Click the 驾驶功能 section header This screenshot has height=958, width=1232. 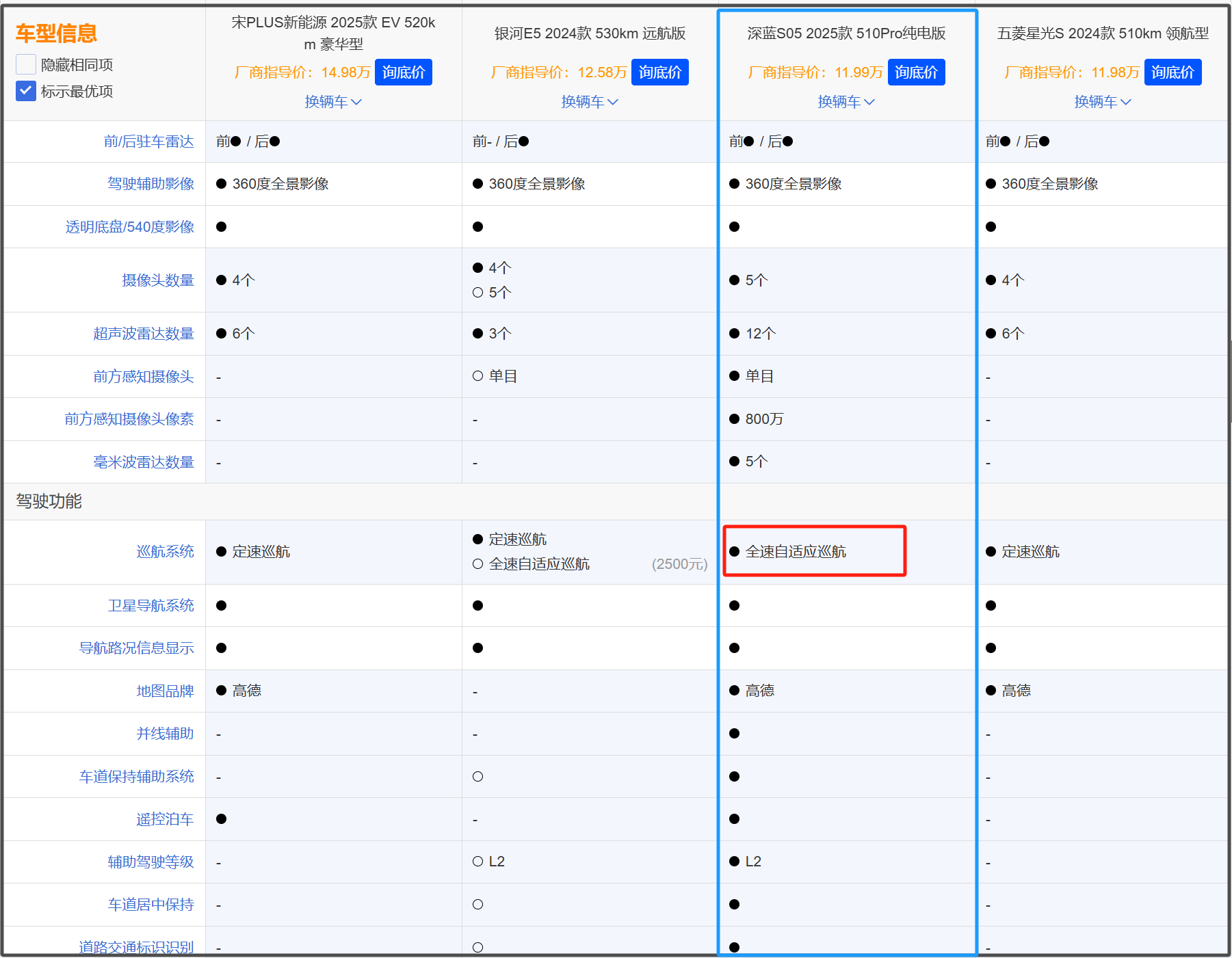tap(49, 501)
